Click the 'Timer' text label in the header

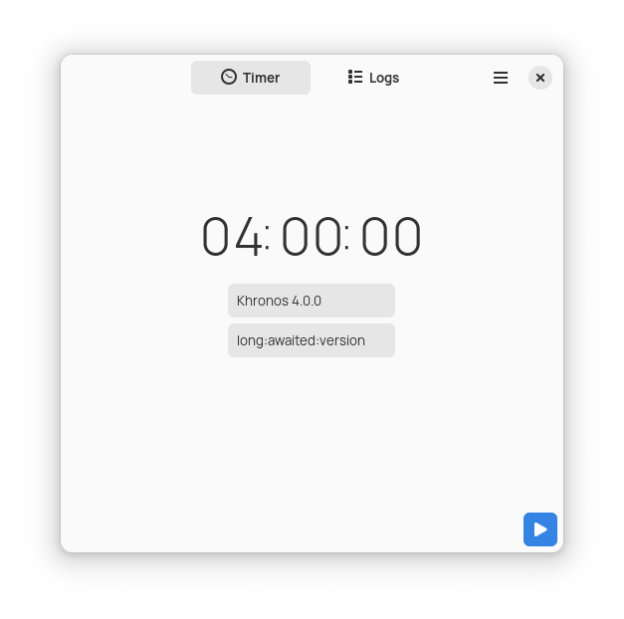(261, 78)
